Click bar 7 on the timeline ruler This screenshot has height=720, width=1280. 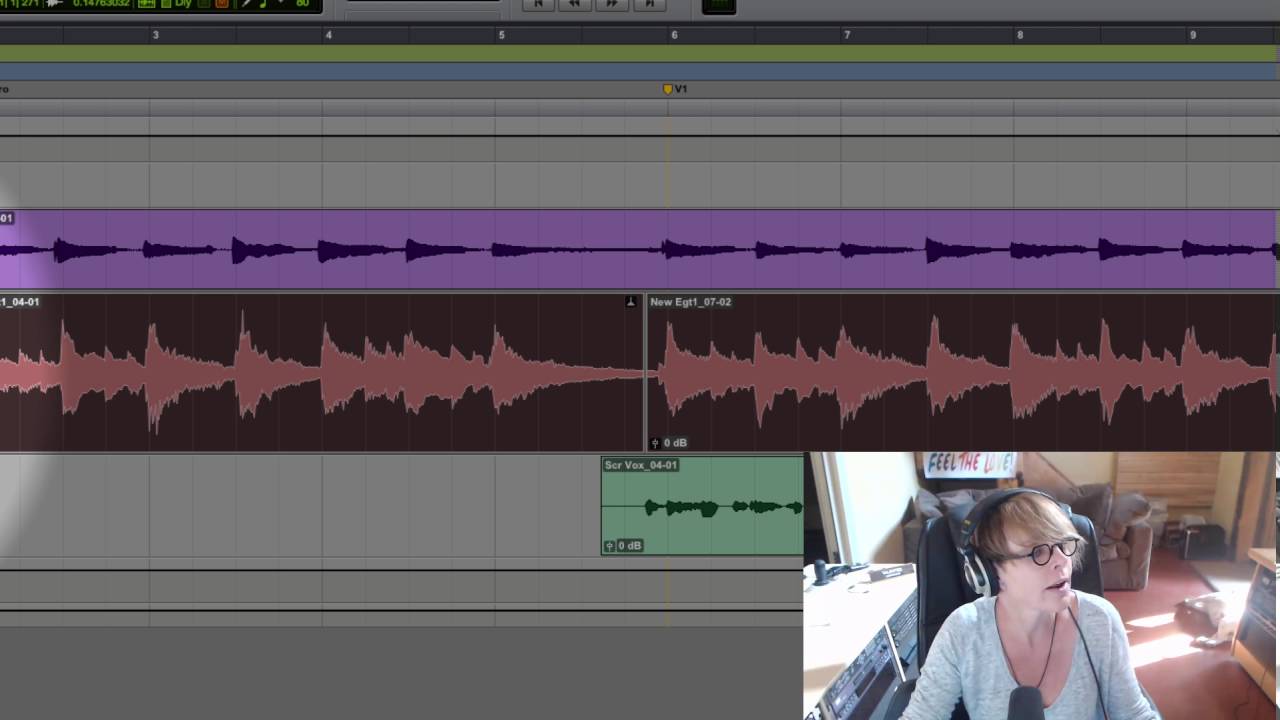(847, 35)
